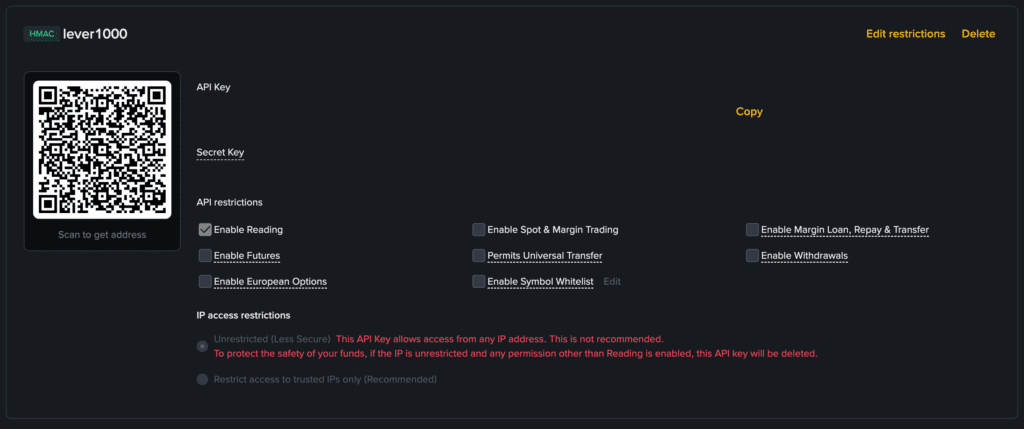Click Edit restrictions link
This screenshot has height=429, width=1024.
click(x=905, y=34)
